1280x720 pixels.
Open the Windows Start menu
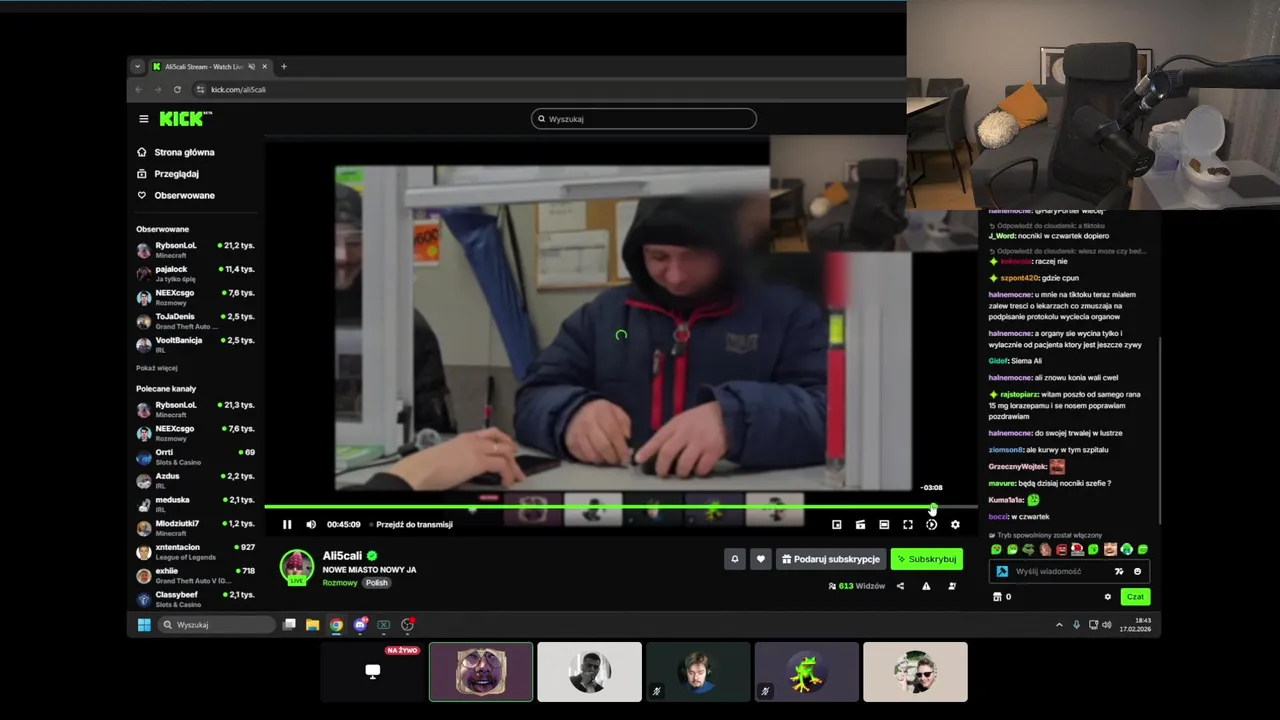[x=143, y=625]
